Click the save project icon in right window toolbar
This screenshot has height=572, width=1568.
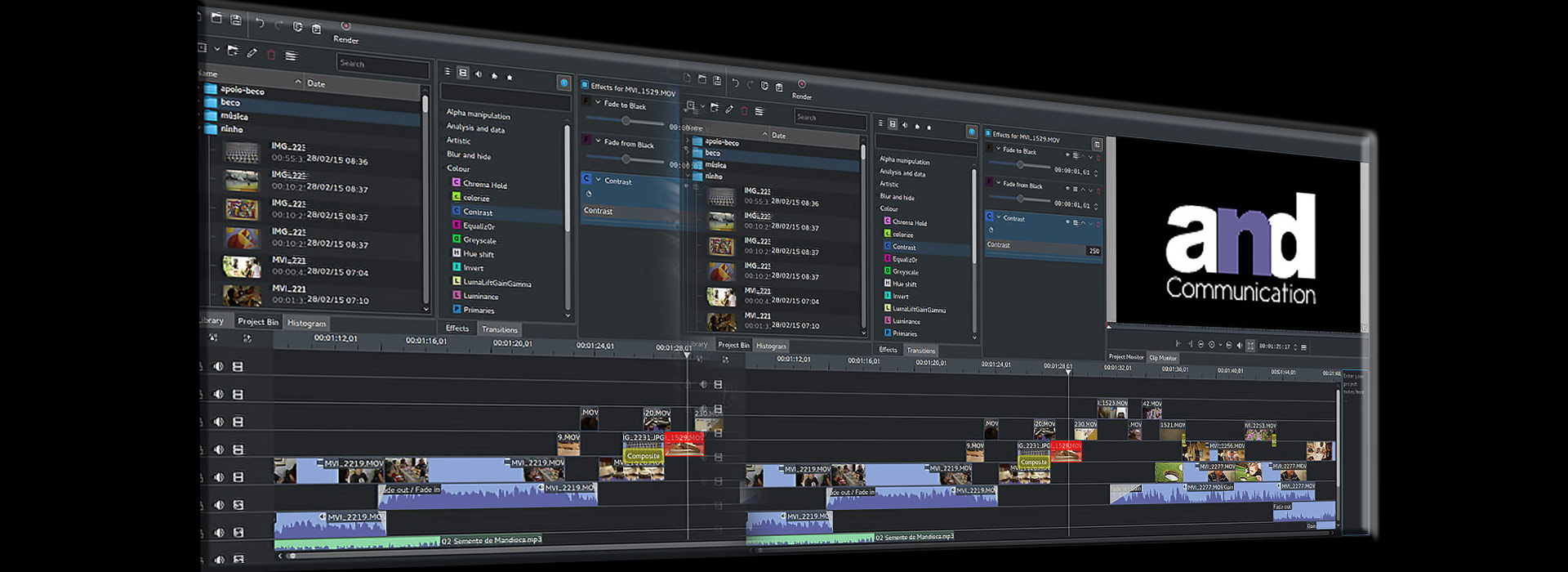[x=717, y=80]
